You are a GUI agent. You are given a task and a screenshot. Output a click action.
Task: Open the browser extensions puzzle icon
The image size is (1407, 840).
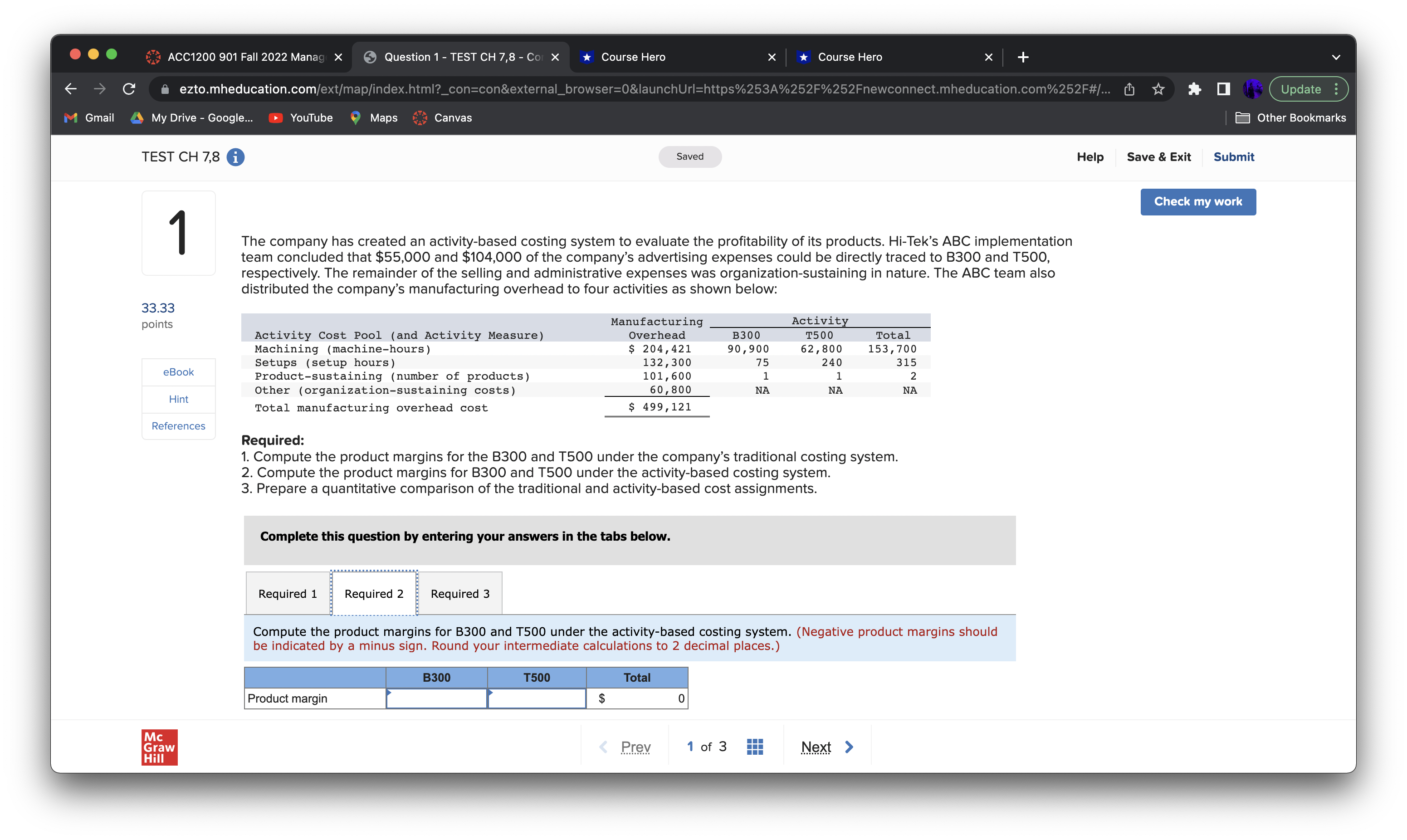1194,89
